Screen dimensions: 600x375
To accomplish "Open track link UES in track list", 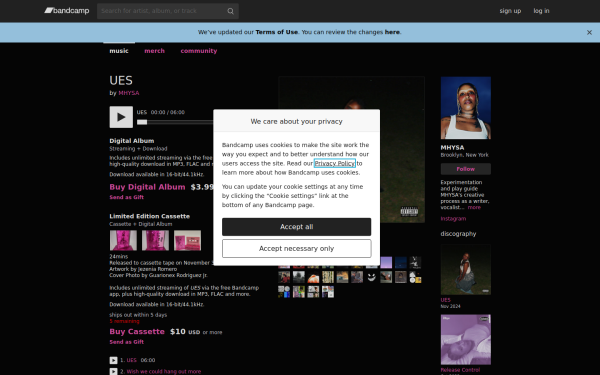I will 131,360.
